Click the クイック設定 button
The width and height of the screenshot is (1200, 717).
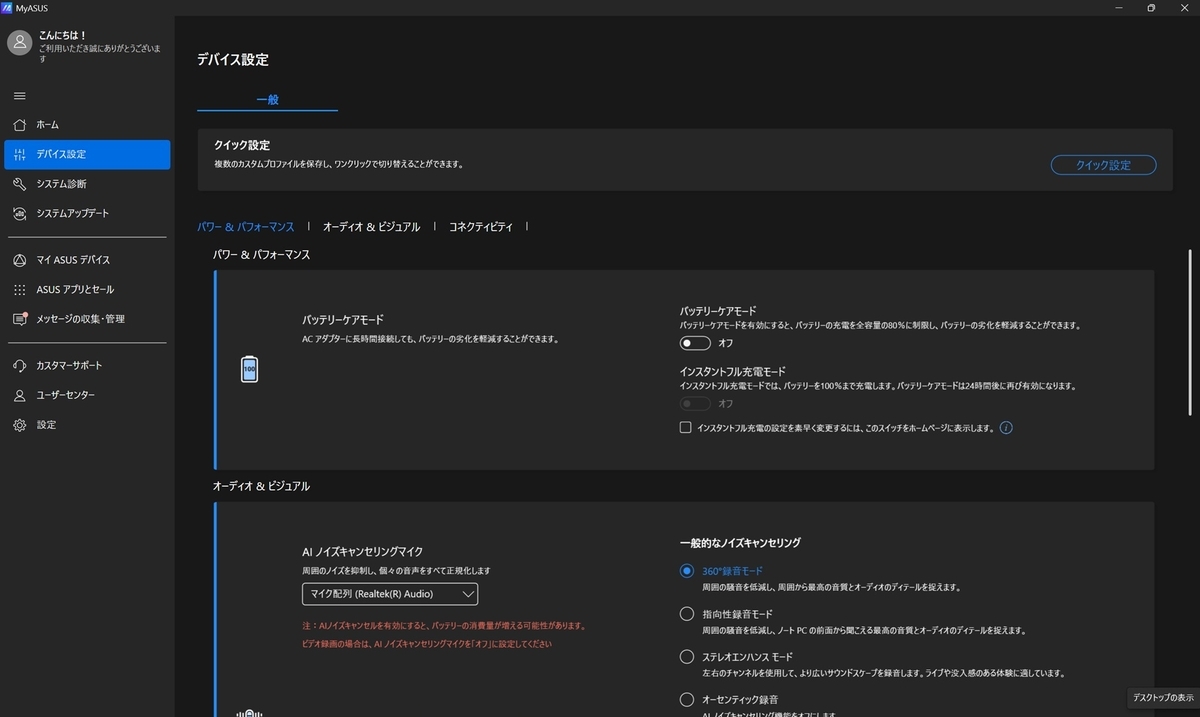click(1103, 165)
